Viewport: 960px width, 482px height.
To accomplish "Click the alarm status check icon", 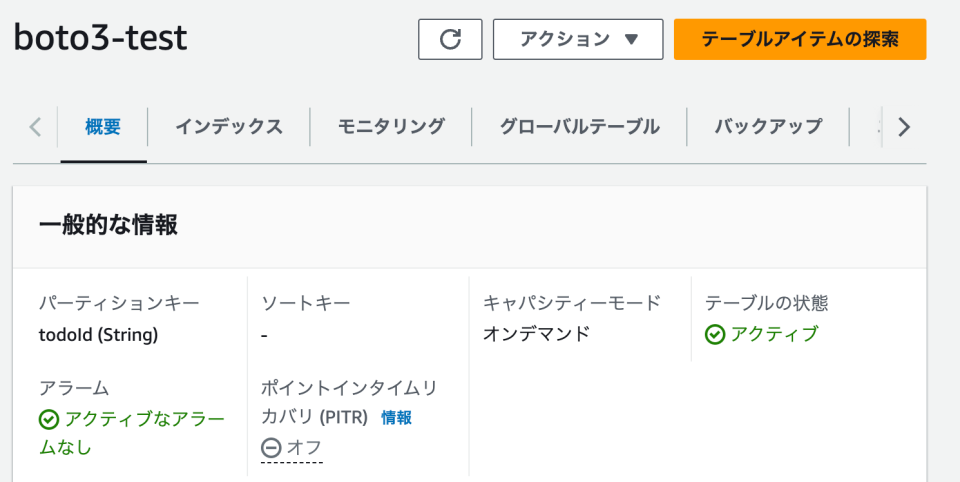I will 49,419.
